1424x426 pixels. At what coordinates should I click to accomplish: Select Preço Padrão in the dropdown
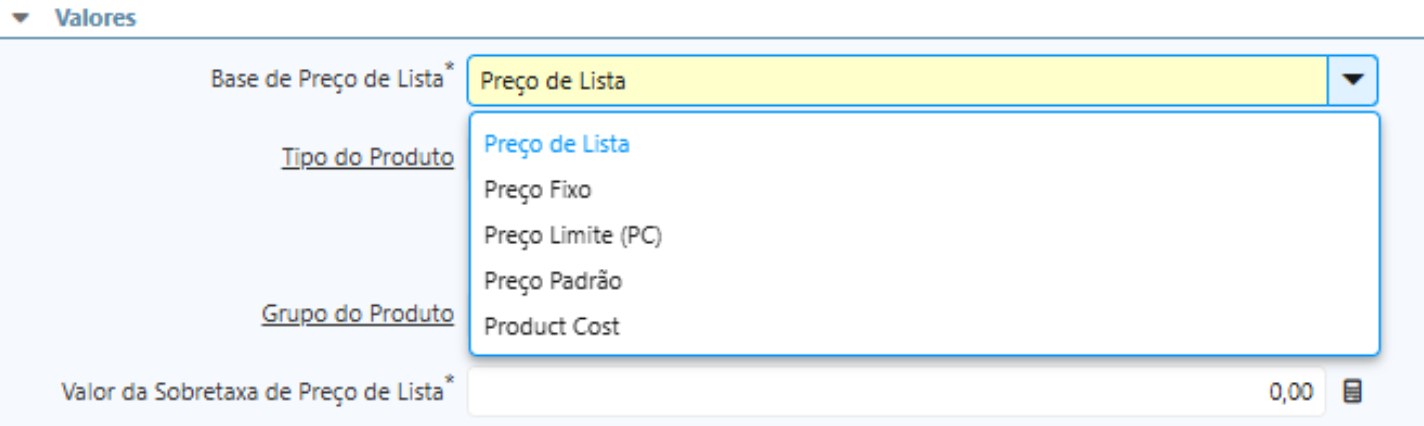pyautogui.click(x=553, y=281)
